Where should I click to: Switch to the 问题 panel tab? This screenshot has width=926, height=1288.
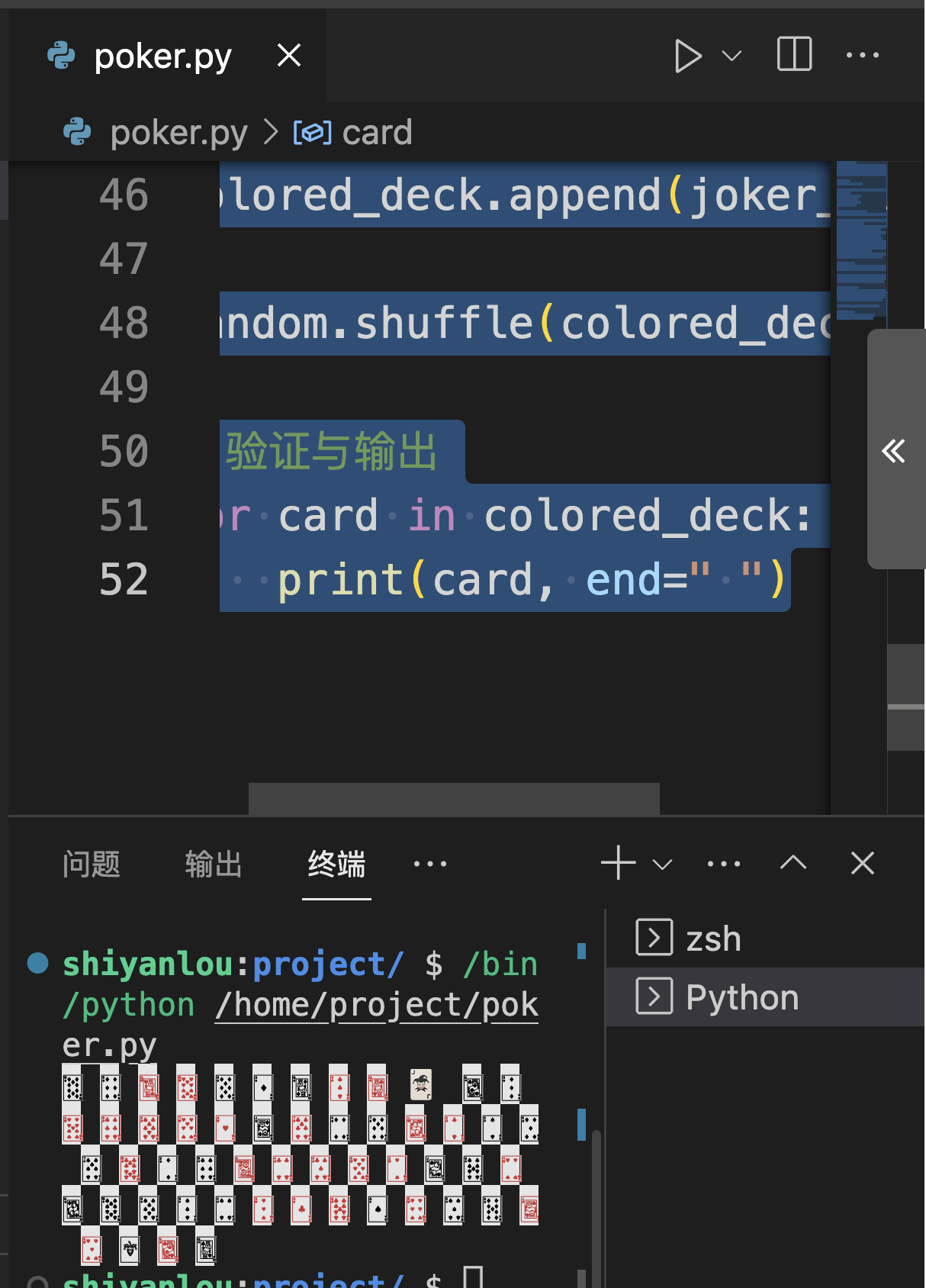click(x=91, y=864)
